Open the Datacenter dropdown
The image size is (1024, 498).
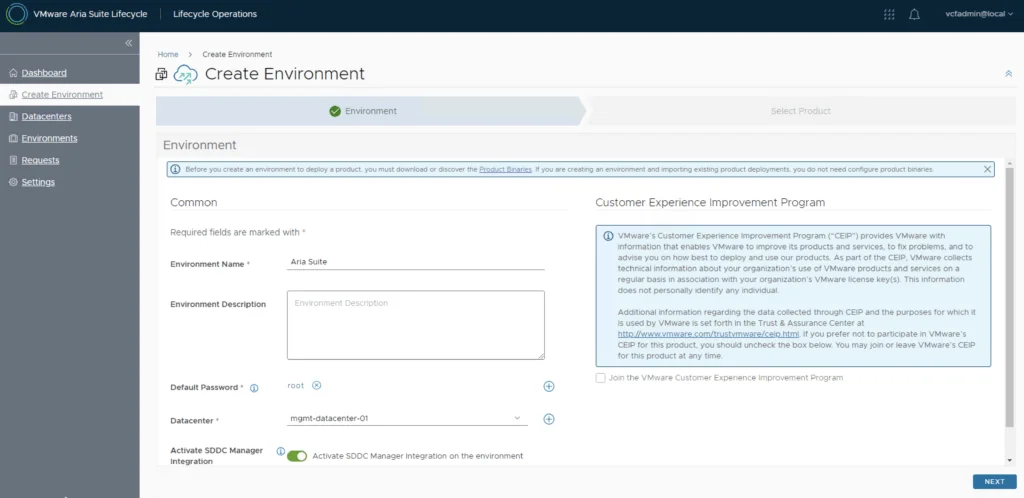[407, 418]
